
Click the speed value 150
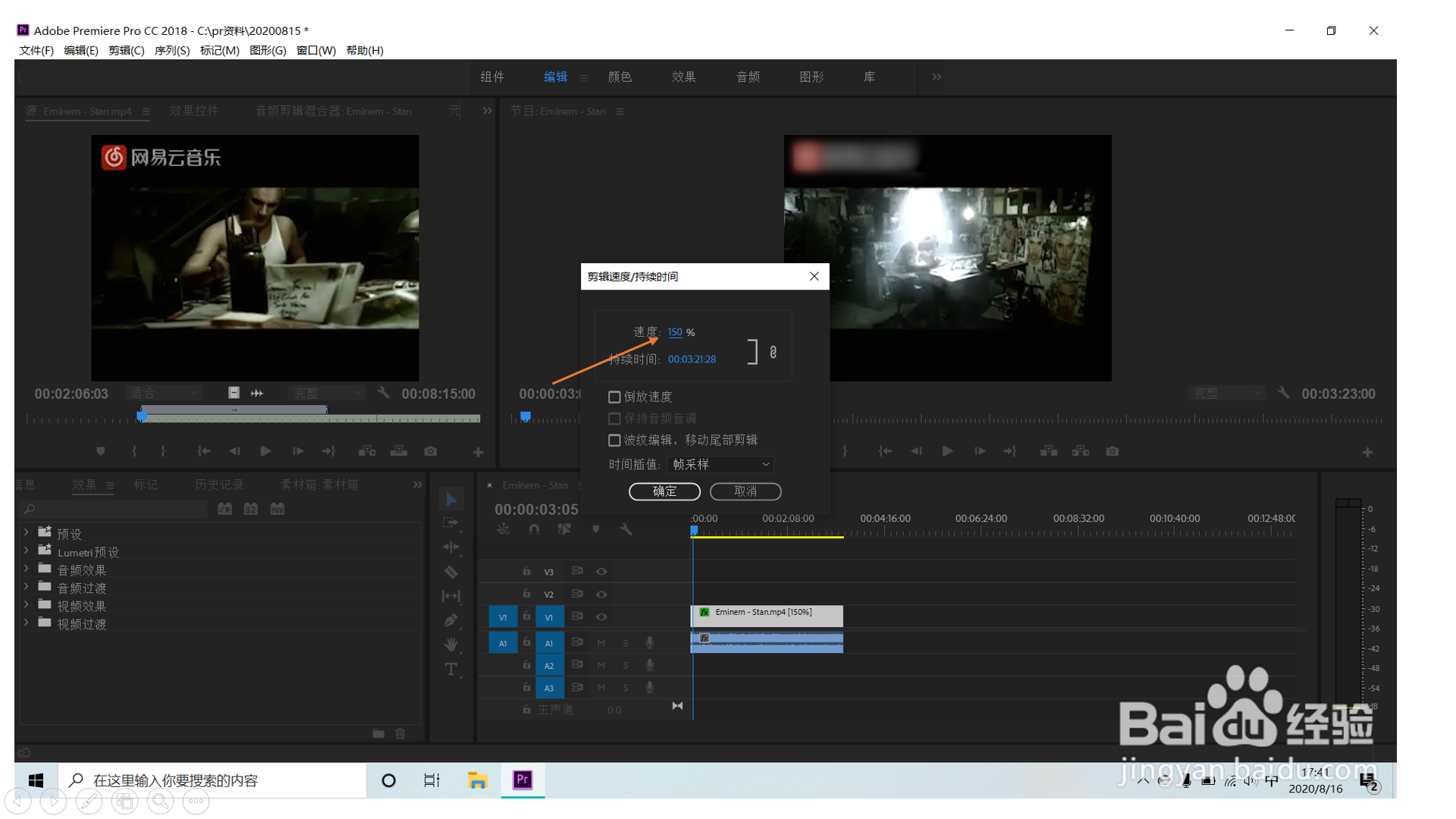click(x=675, y=332)
